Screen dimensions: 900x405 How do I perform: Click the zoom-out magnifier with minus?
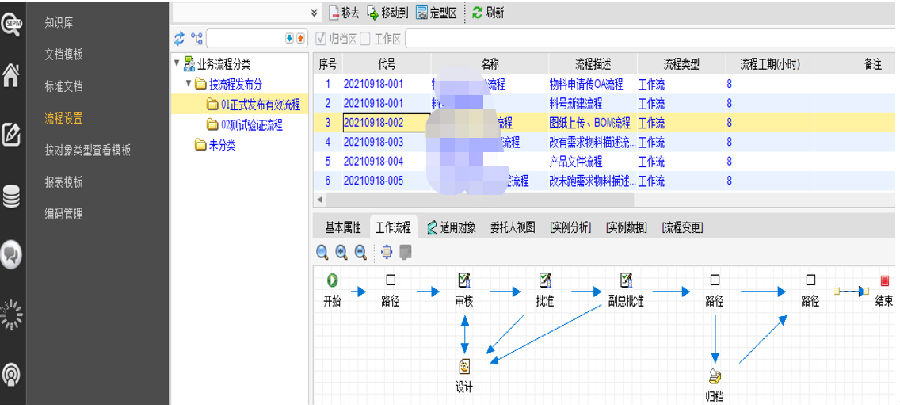click(360, 251)
